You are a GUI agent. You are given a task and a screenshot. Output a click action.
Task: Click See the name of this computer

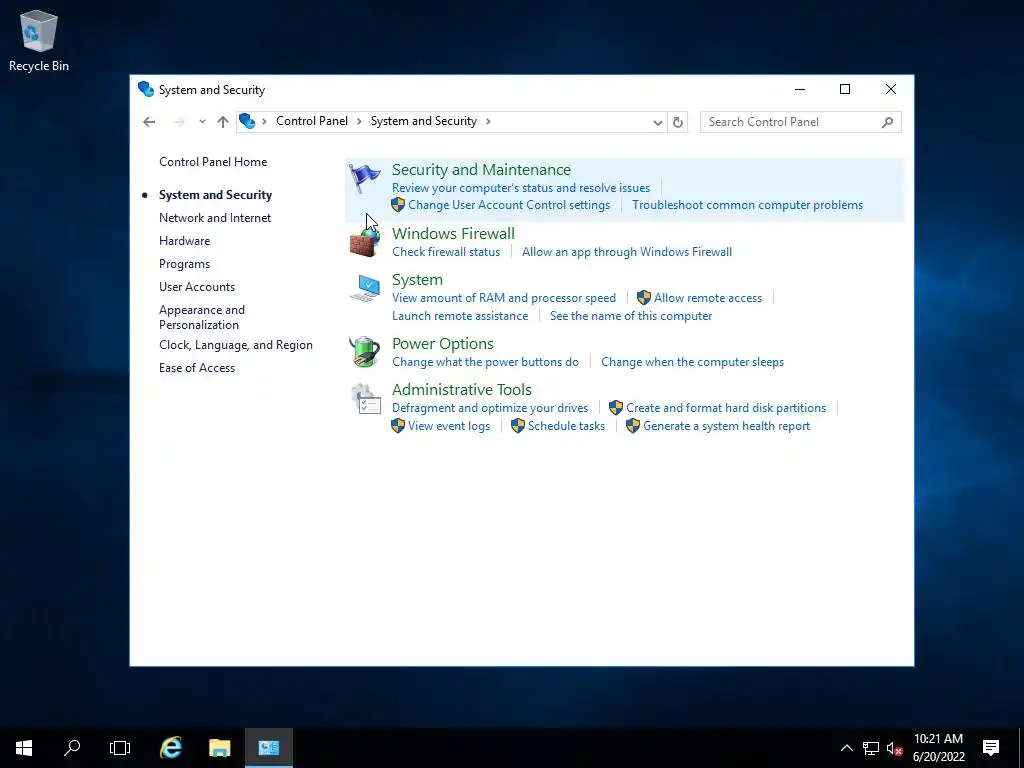(631, 316)
